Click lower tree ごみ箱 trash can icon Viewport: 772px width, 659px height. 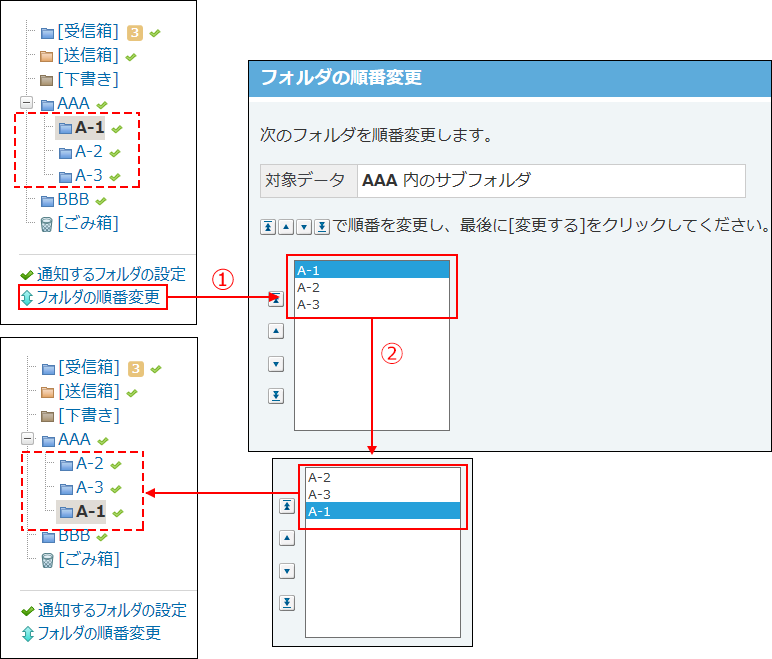point(47,560)
